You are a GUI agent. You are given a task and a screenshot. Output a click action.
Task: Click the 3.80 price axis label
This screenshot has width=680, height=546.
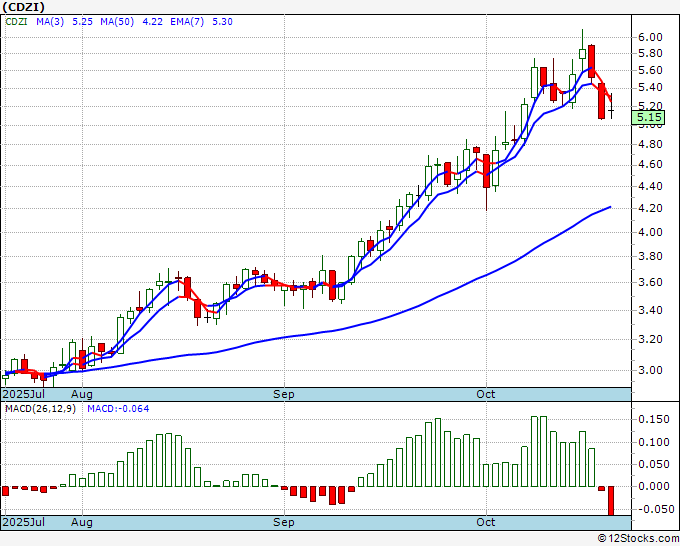tap(650, 257)
